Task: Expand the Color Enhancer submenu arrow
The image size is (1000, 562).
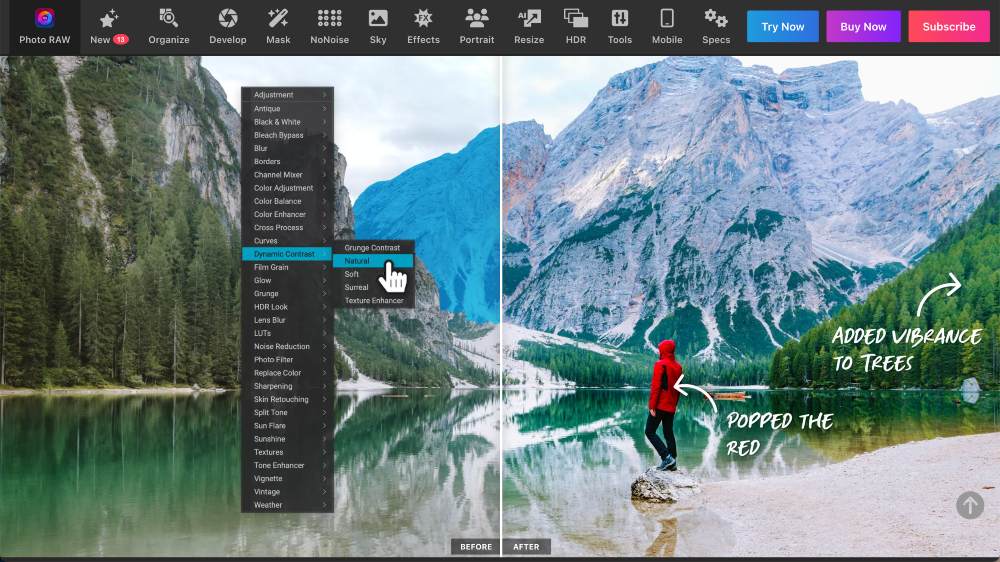Action: click(325, 214)
